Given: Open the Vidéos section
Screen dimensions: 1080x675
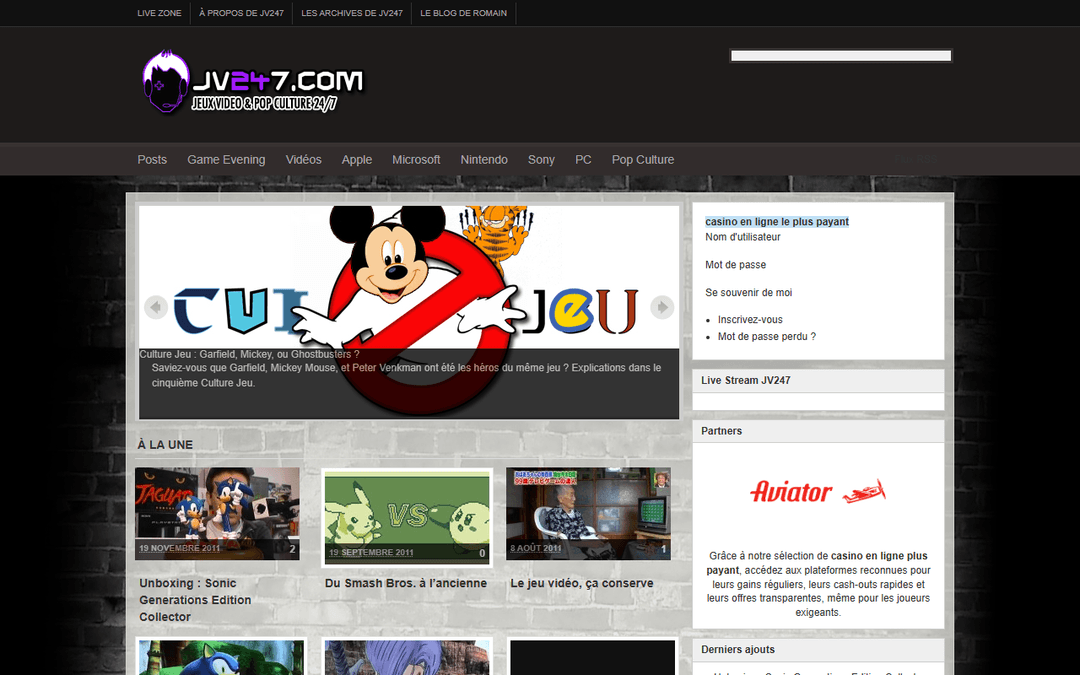Looking at the screenshot, I should point(304,159).
